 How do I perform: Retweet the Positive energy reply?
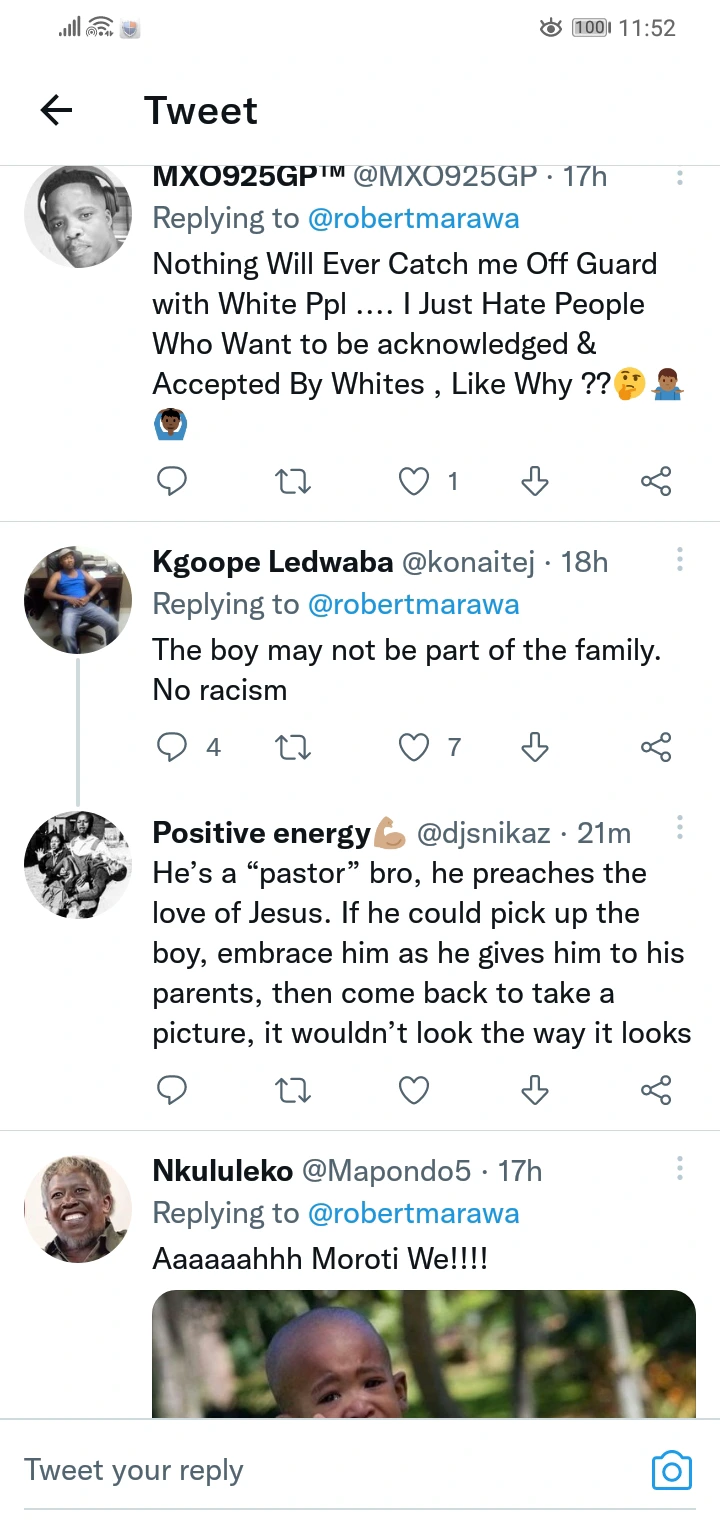(293, 1090)
